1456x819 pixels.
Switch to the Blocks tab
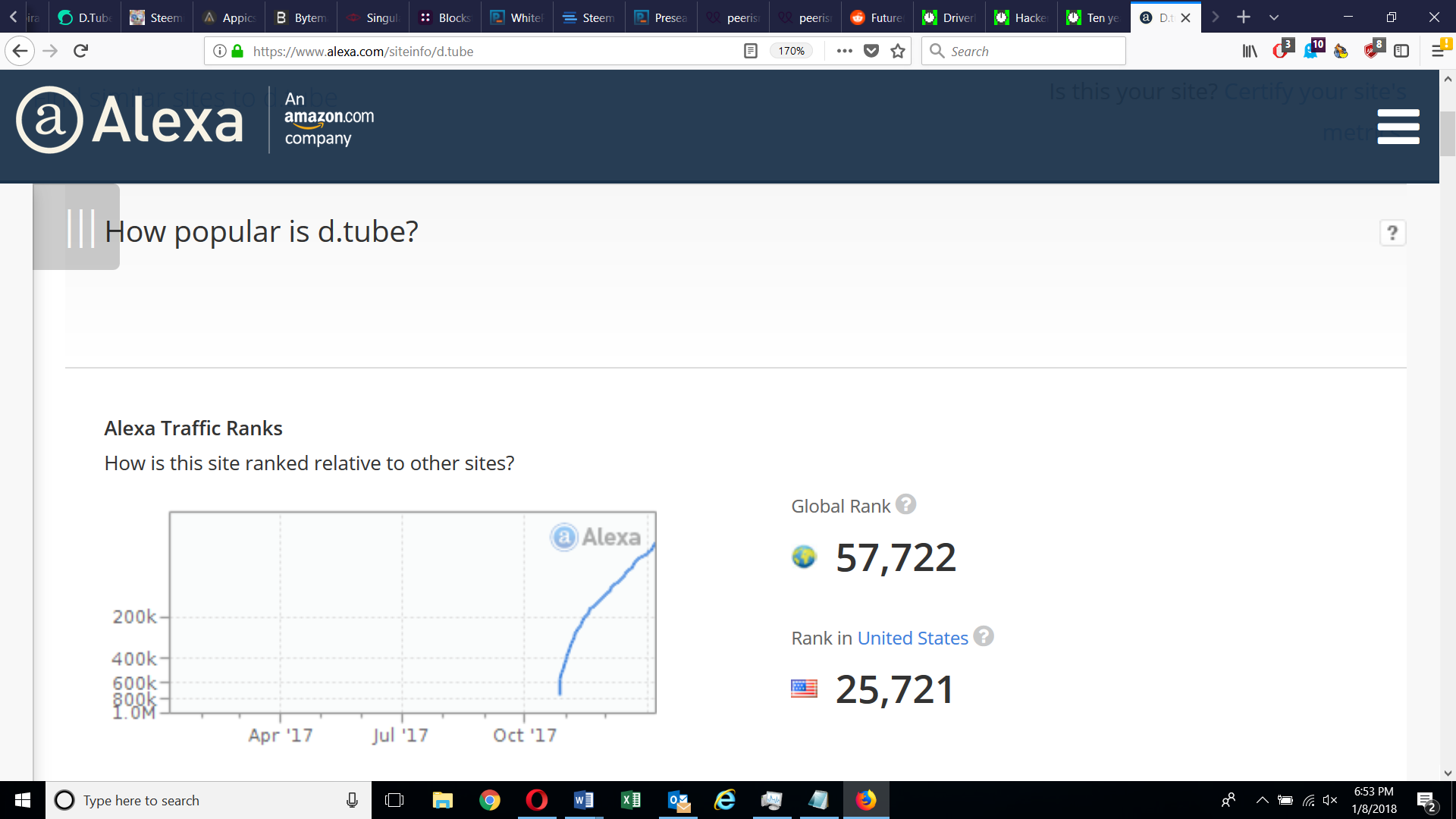[x=445, y=17]
